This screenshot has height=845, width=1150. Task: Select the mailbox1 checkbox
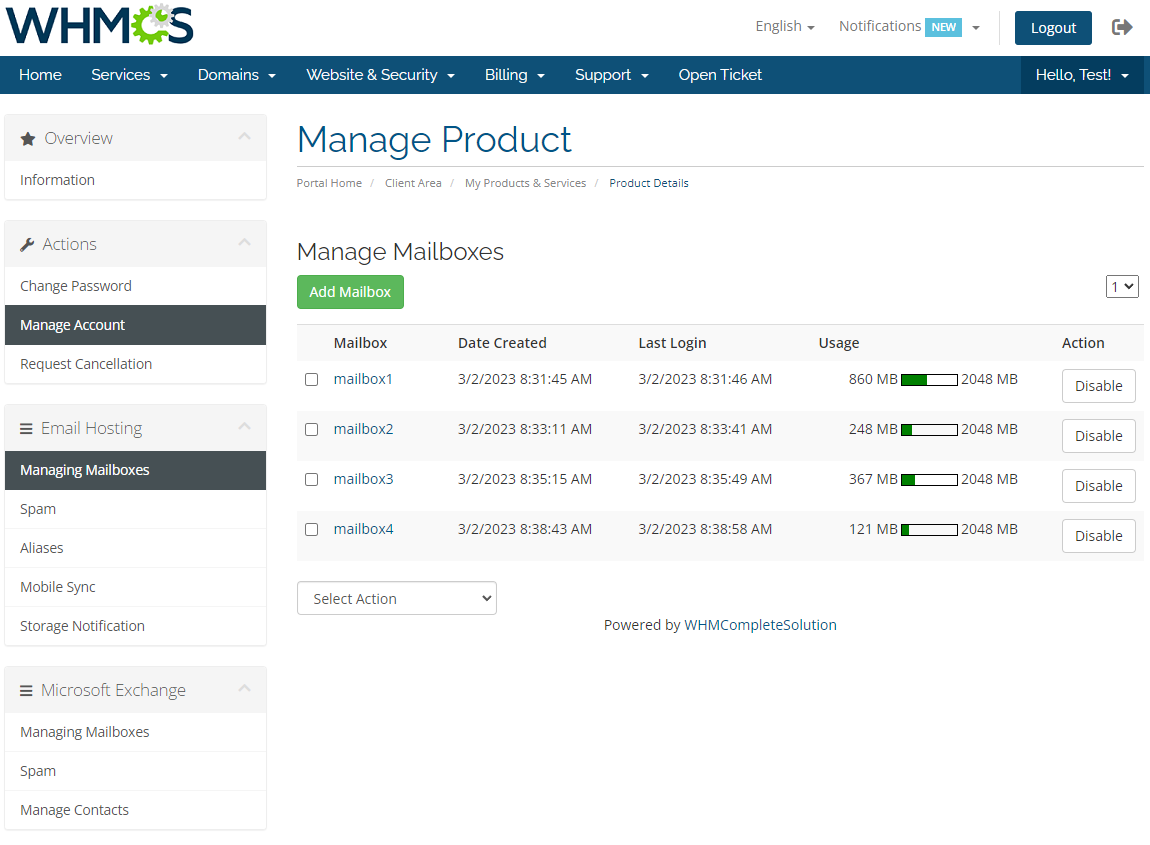(x=312, y=379)
